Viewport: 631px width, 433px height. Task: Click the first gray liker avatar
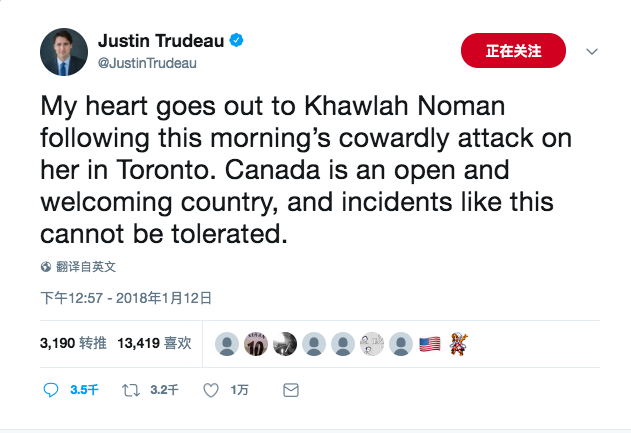227,343
